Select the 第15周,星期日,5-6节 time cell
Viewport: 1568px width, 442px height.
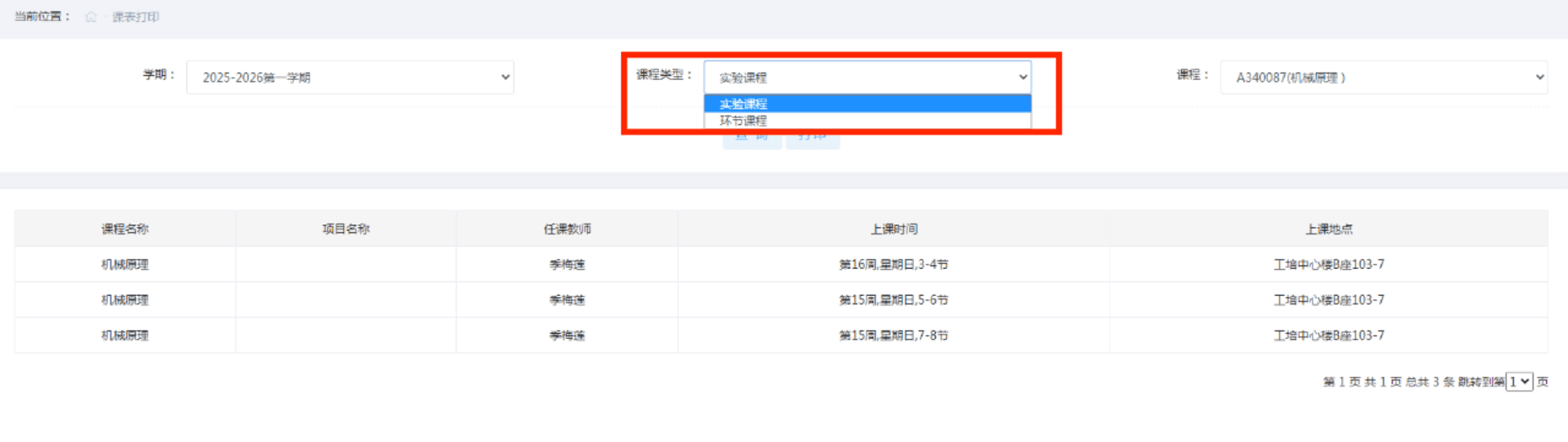tap(894, 300)
